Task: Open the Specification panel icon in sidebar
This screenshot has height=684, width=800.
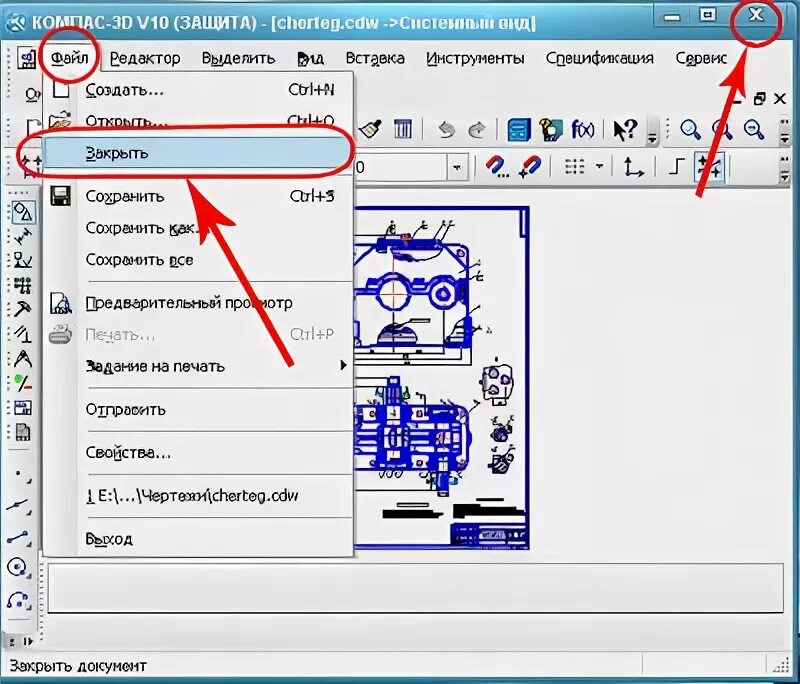Action: coord(23,433)
